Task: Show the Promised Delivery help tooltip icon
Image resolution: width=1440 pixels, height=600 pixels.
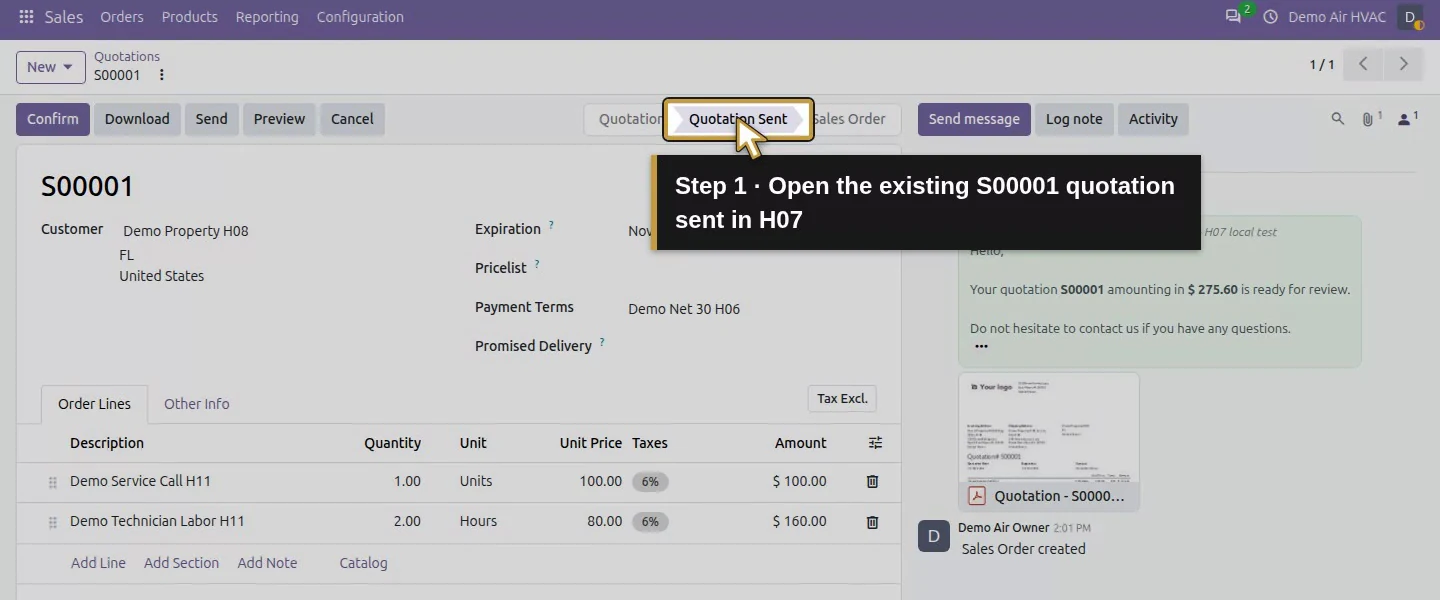Action: [602, 342]
